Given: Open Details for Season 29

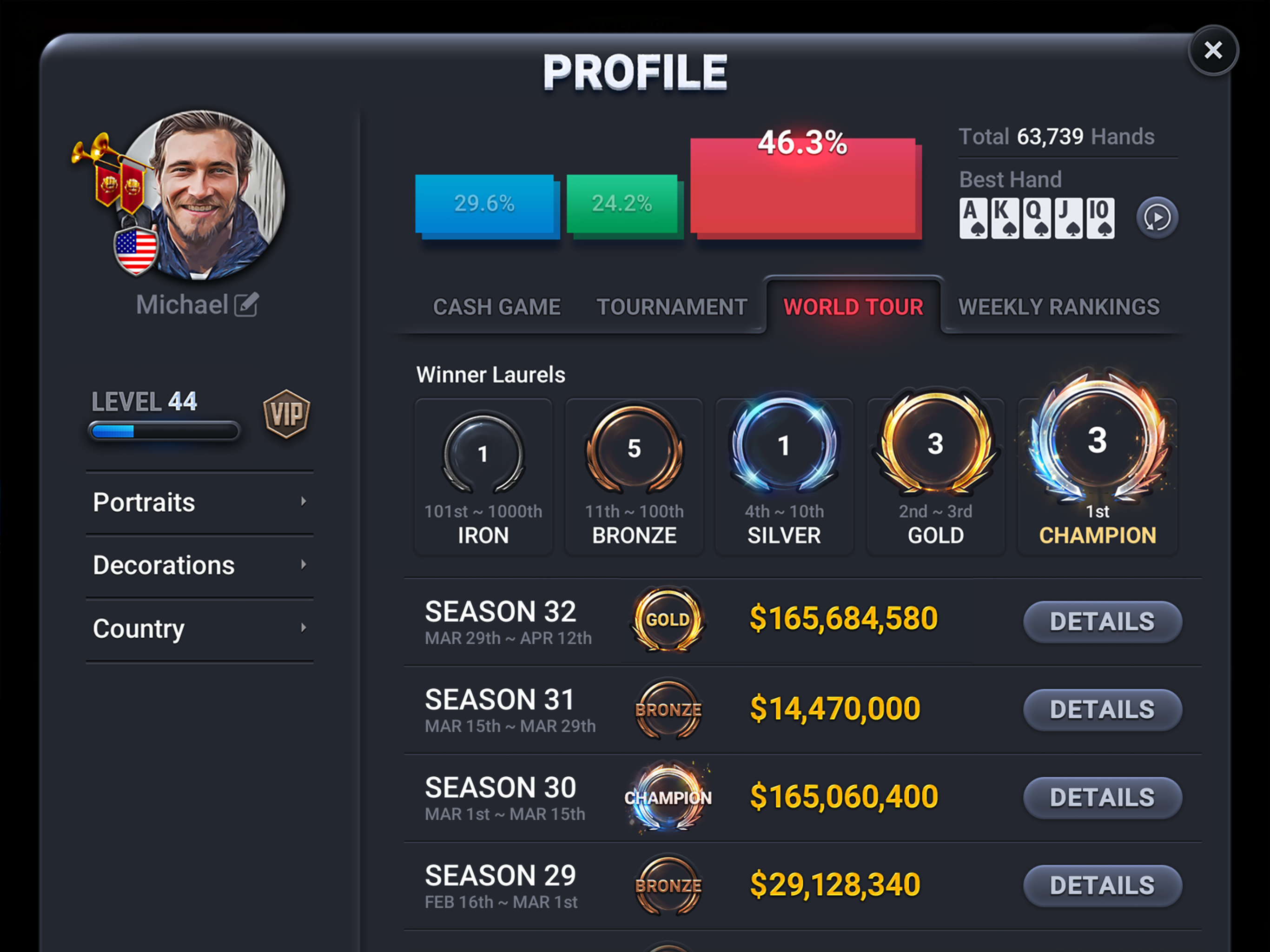Looking at the screenshot, I should pos(1102,886).
